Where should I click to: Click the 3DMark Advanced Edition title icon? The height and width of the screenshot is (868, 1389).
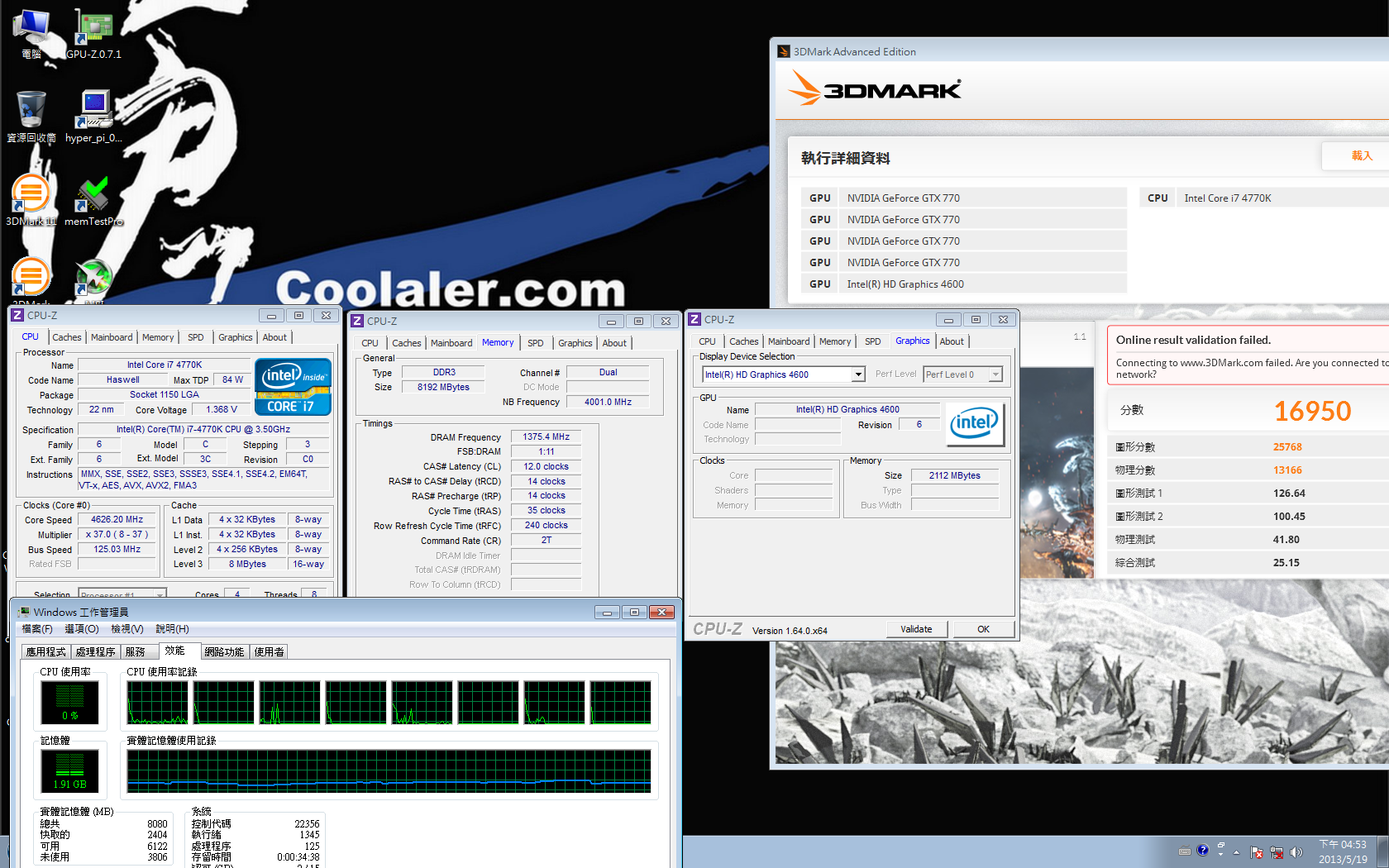tap(784, 51)
